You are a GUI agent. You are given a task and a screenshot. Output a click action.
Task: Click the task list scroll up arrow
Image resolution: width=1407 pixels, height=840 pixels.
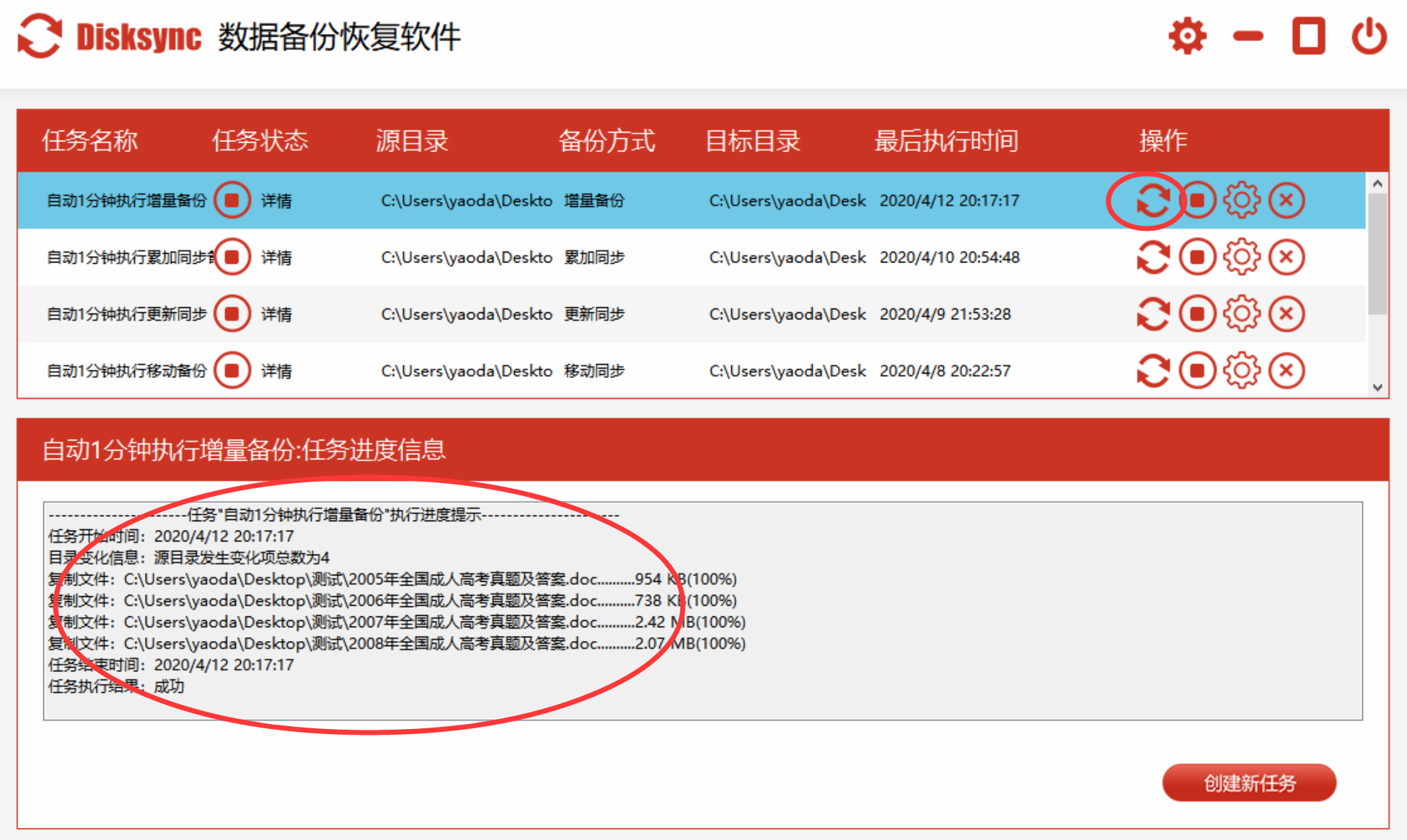pos(1377,183)
